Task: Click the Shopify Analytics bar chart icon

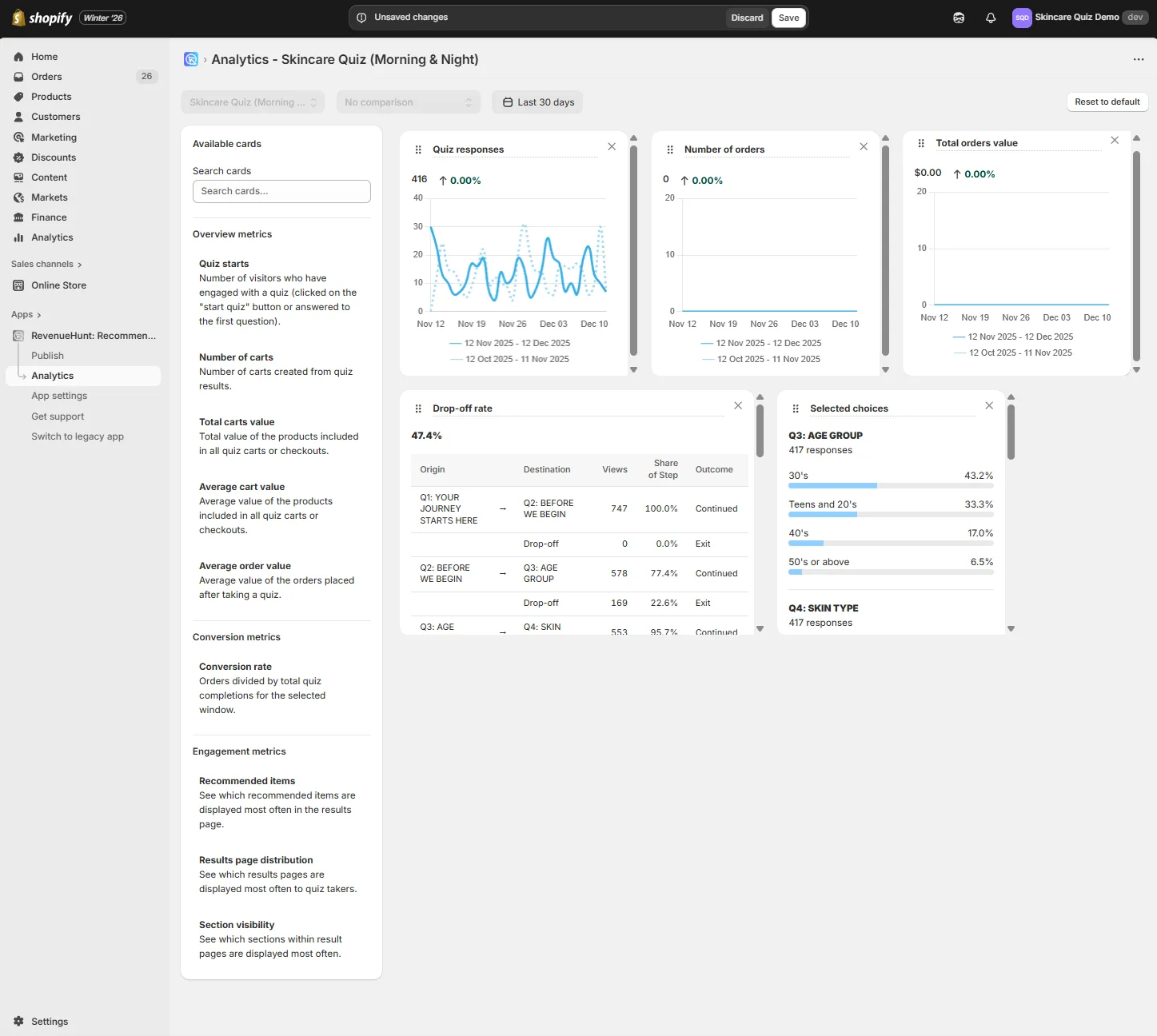Action: 18,237
